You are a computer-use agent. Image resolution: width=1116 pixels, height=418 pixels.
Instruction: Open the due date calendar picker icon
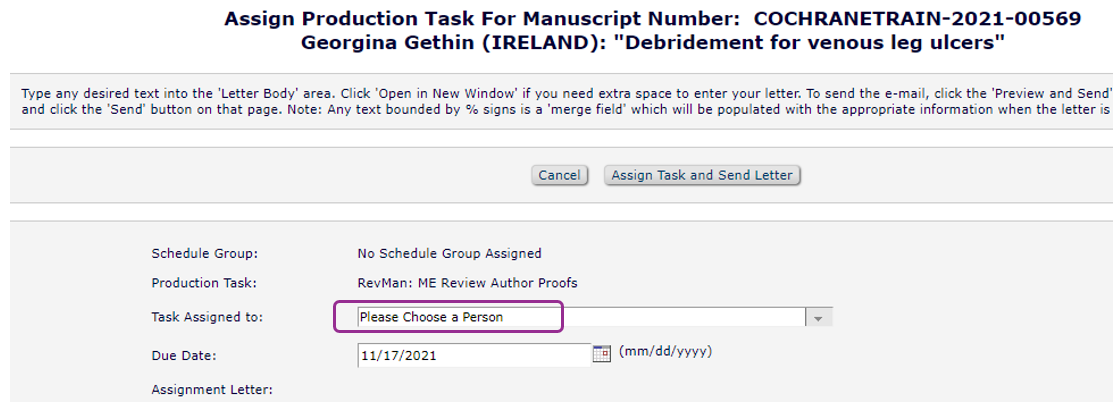point(601,354)
